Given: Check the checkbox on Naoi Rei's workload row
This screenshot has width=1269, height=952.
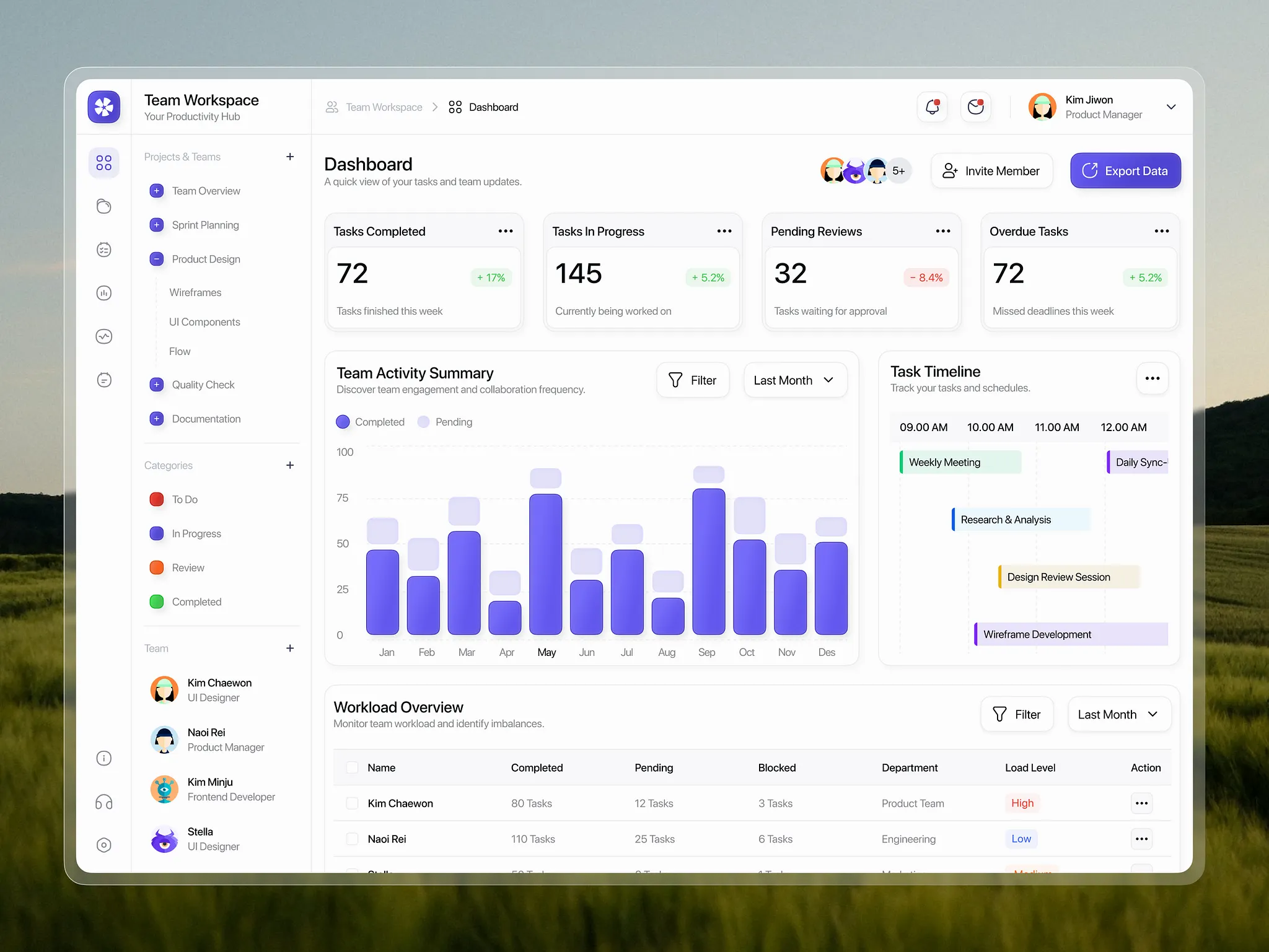Looking at the screenshot, I should tap(352, 839).
